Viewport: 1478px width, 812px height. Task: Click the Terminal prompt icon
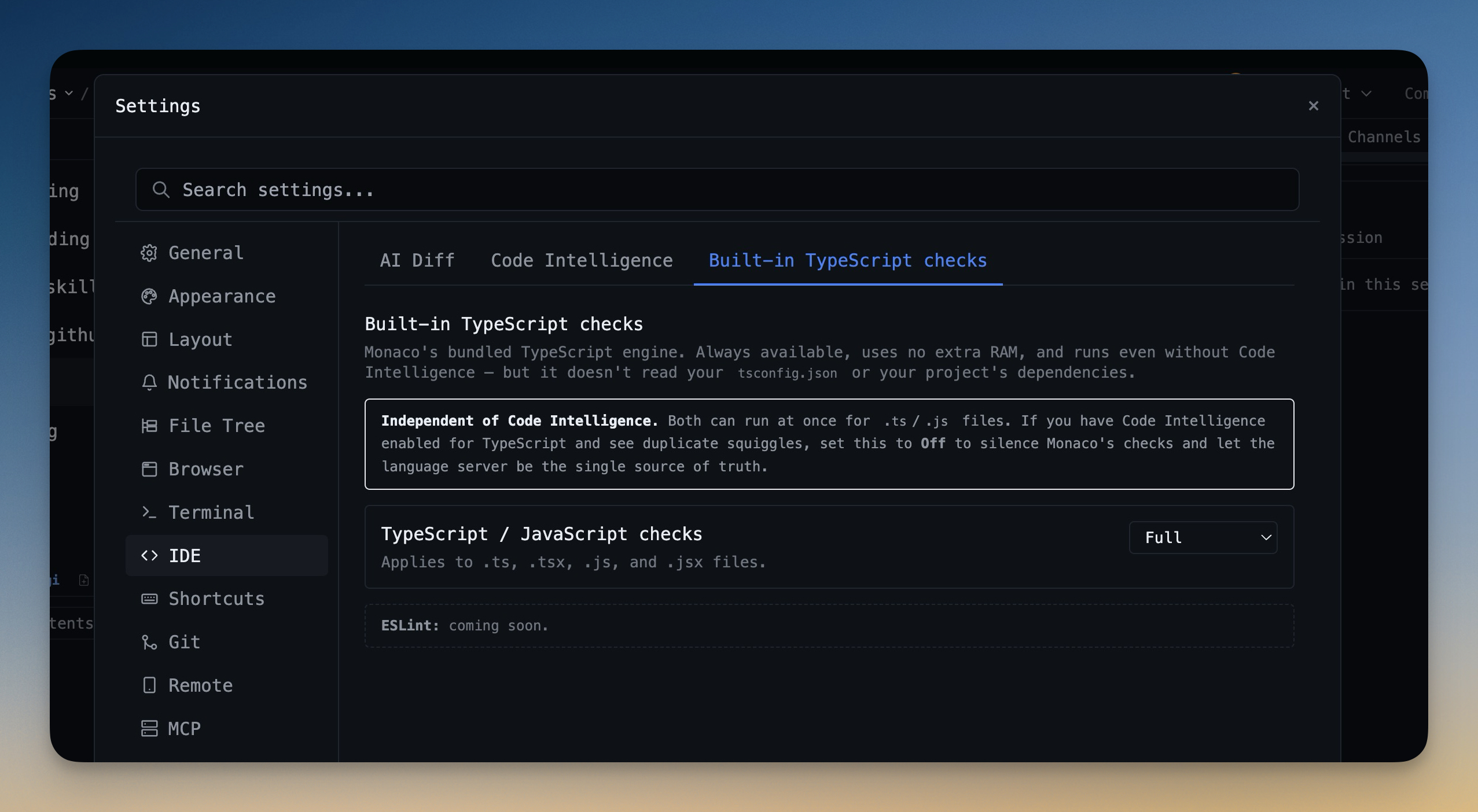pyautogui.click(x=149, y=512)
